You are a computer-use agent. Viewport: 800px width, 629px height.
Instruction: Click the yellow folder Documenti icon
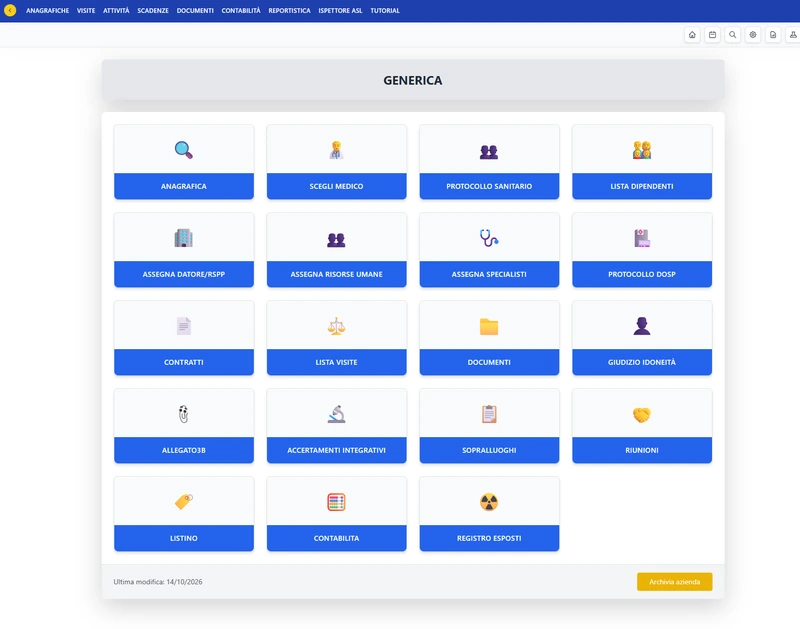pyautogui.click(x=489, y=326)
